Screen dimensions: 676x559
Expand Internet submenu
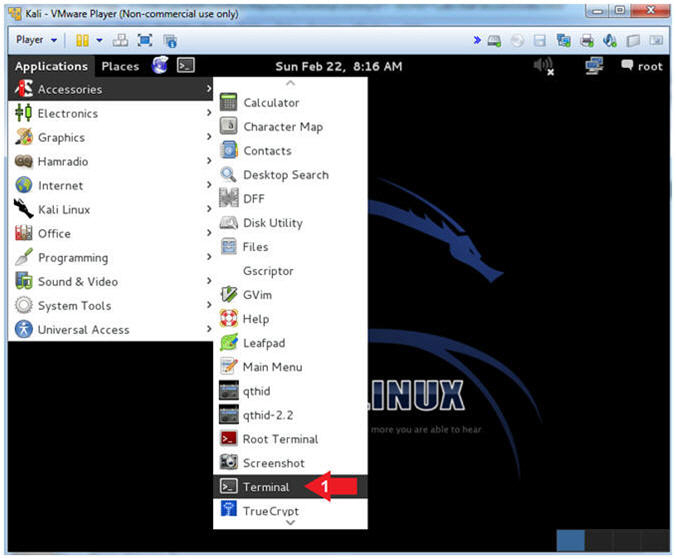pyautogui.click(x=111, y=186)
